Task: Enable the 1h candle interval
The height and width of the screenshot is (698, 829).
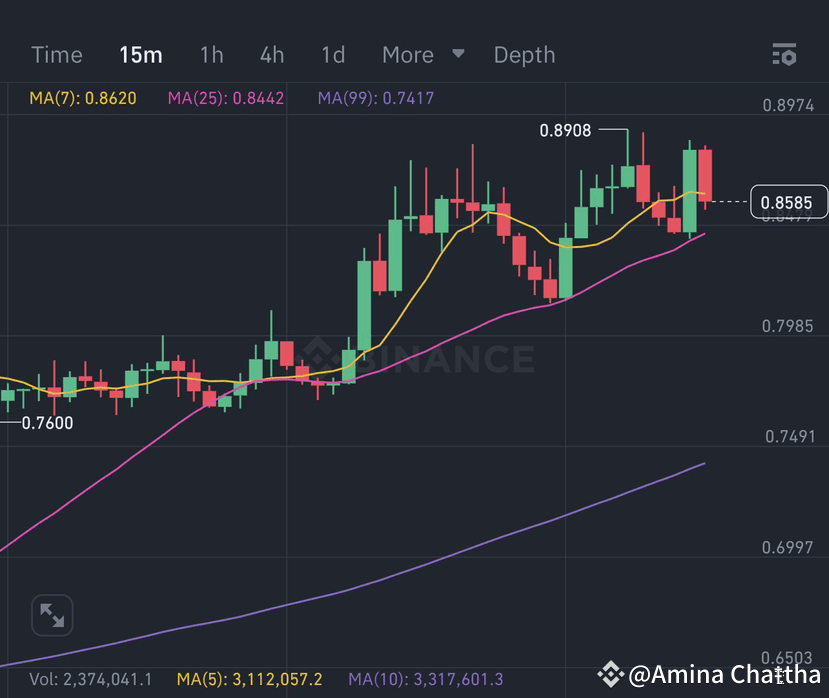Action: tap(211, 55)
